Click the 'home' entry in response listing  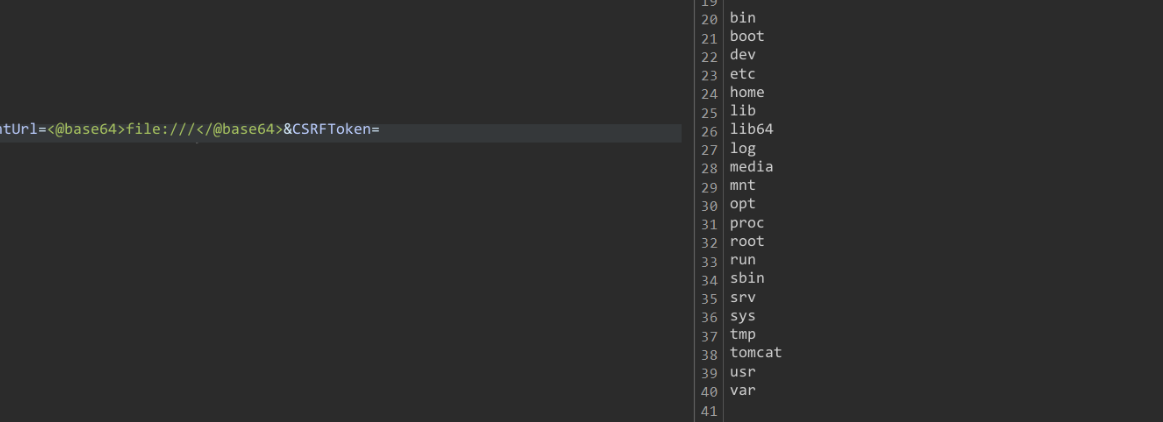(747, 93)
